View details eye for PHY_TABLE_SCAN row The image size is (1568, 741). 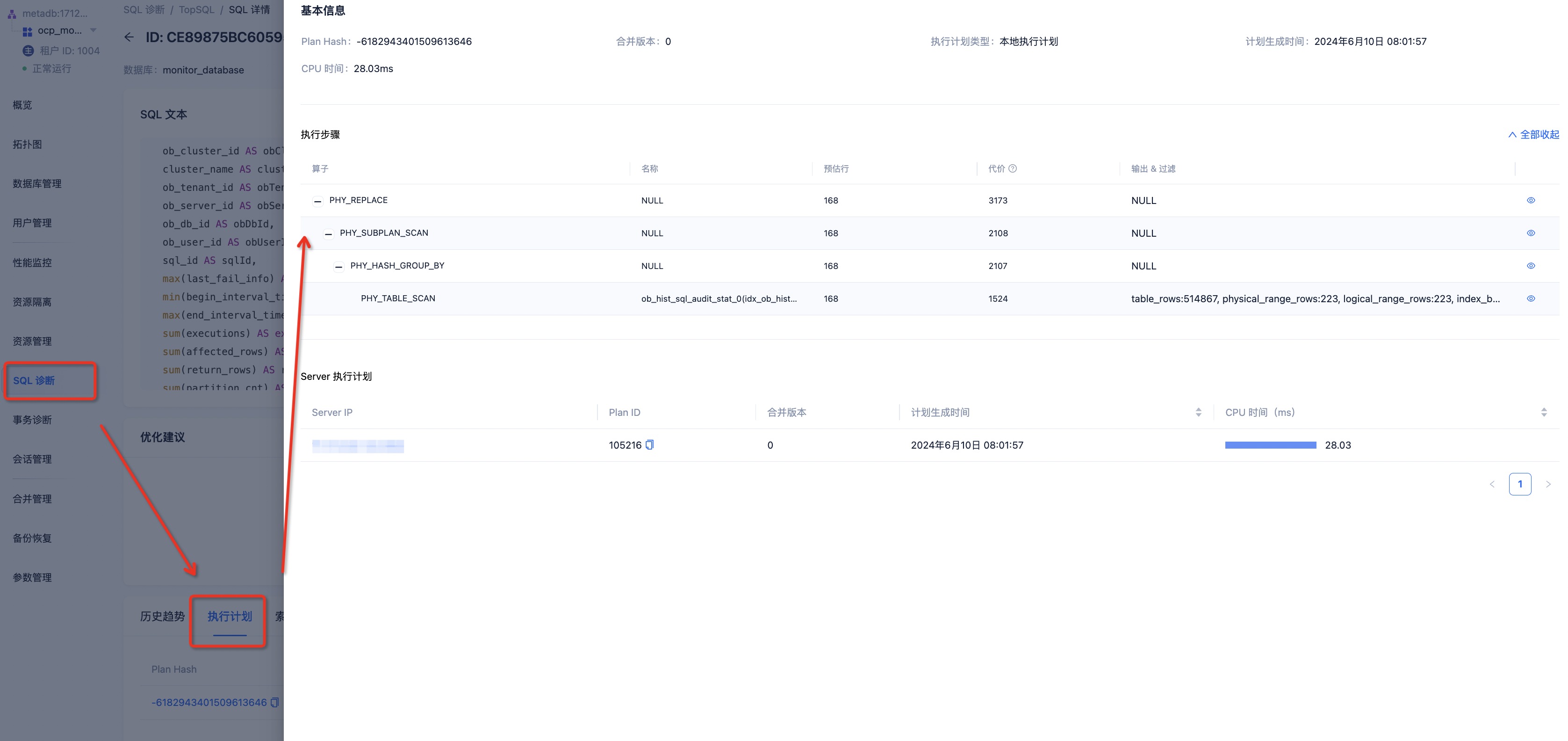tap(1530, 298)
